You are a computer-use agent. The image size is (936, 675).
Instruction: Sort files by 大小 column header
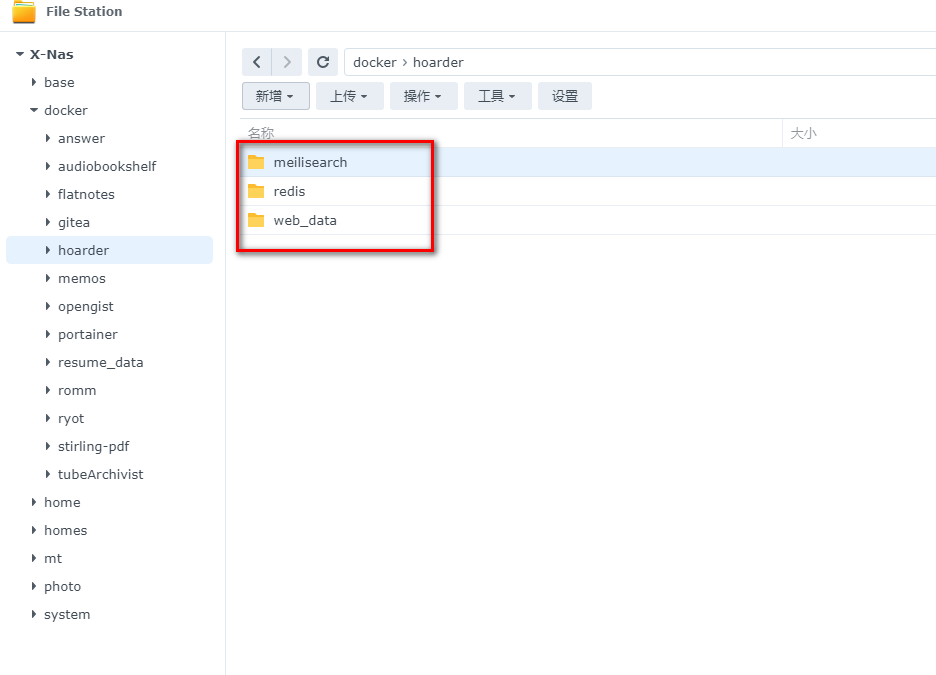tap(803, 133)
